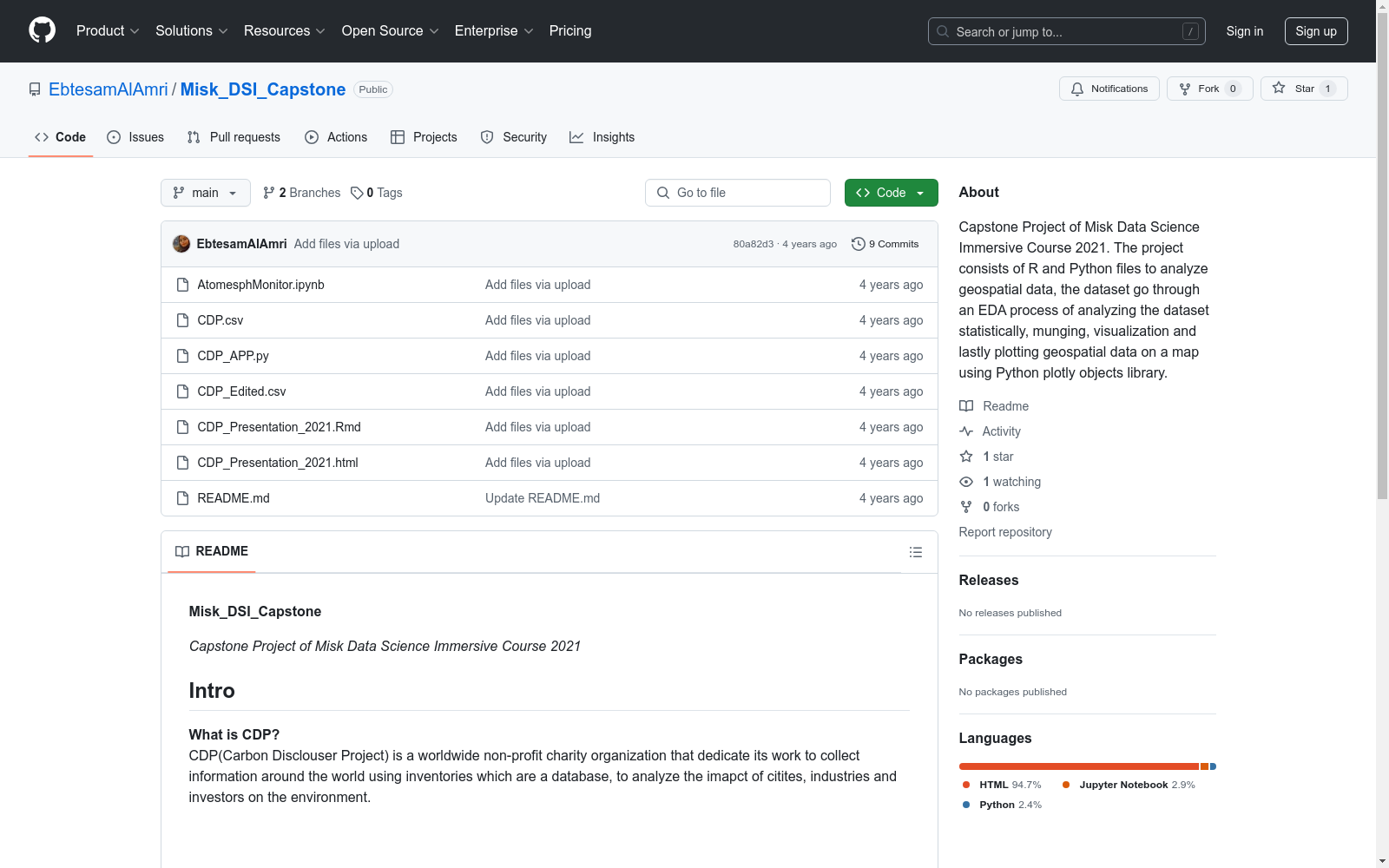This screenshot has width=1389, height=868.
Task: Open the Pricing page
Action: 570,30
